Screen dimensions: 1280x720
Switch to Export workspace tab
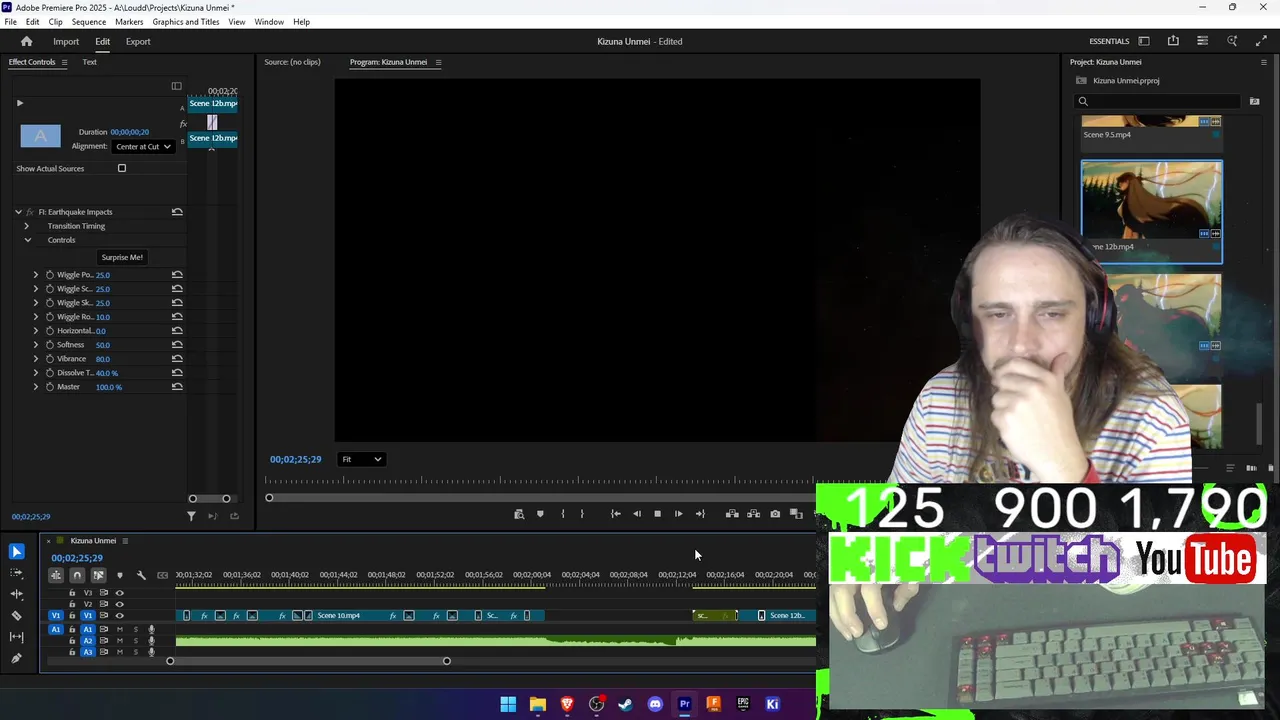(x=138, y=41)
